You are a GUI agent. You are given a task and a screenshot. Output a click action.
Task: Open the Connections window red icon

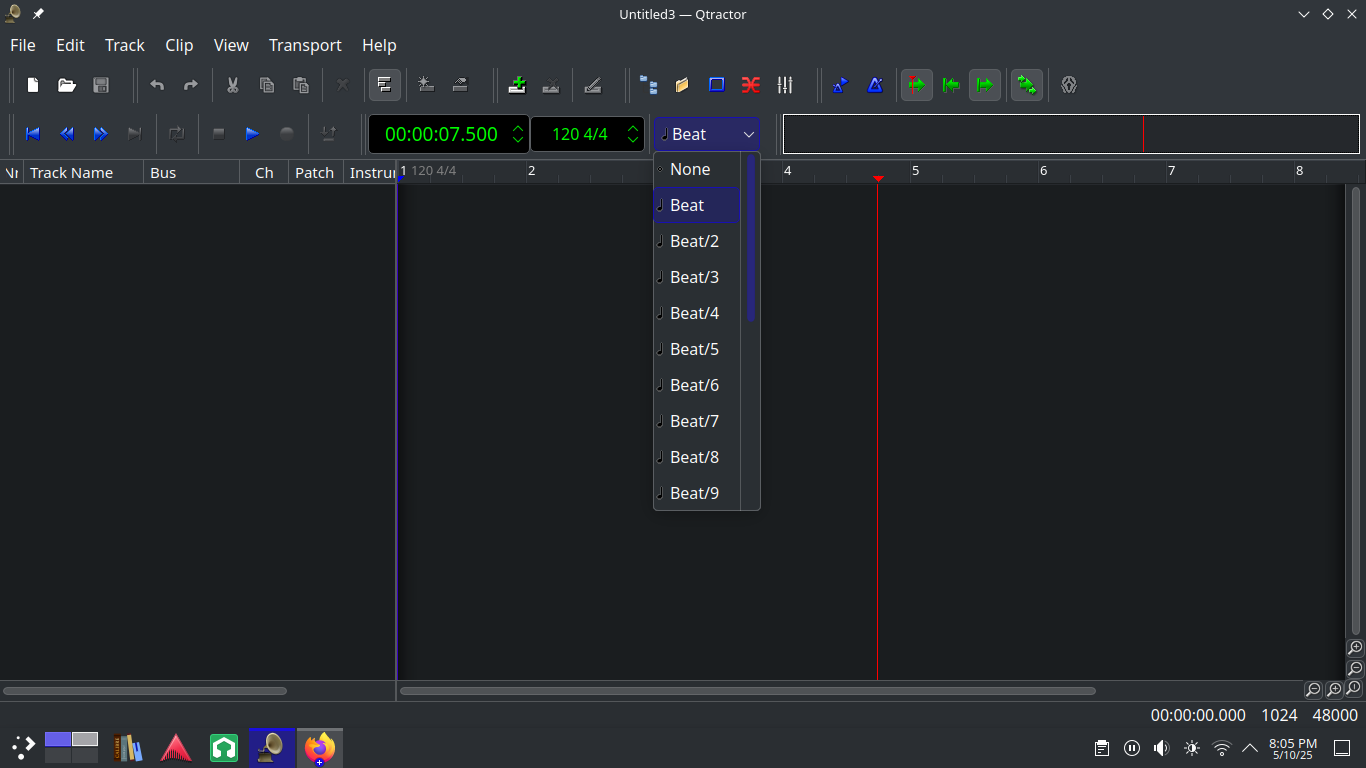tap(751, 85)
